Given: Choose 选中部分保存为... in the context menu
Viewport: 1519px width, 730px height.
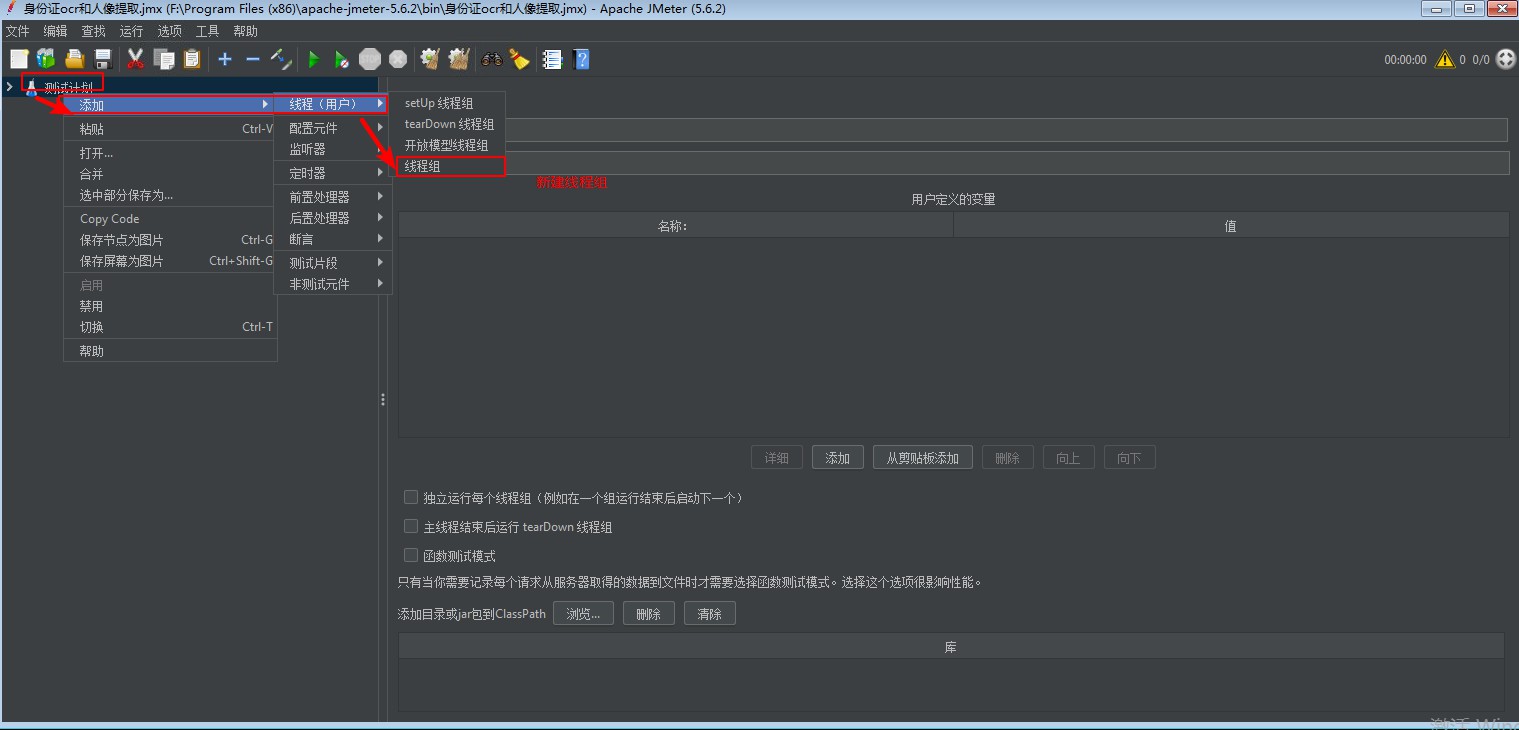Looking at the screenshot, I should [170, 195].
